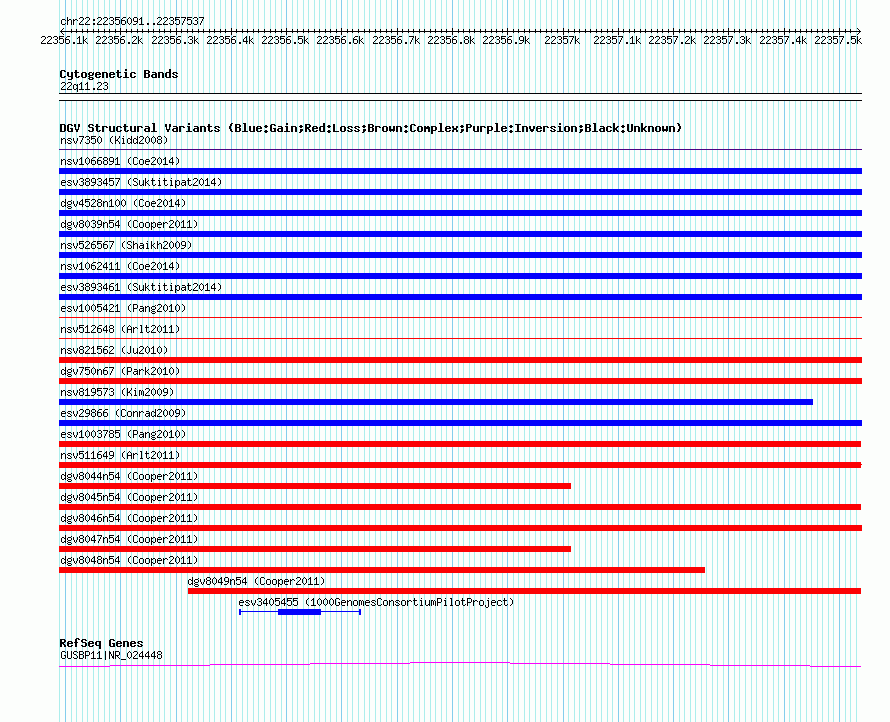Viewport: 890px width, 722px height.
Task: Click the red dgv8048n54 loss bar
Action: pos(382,570)
